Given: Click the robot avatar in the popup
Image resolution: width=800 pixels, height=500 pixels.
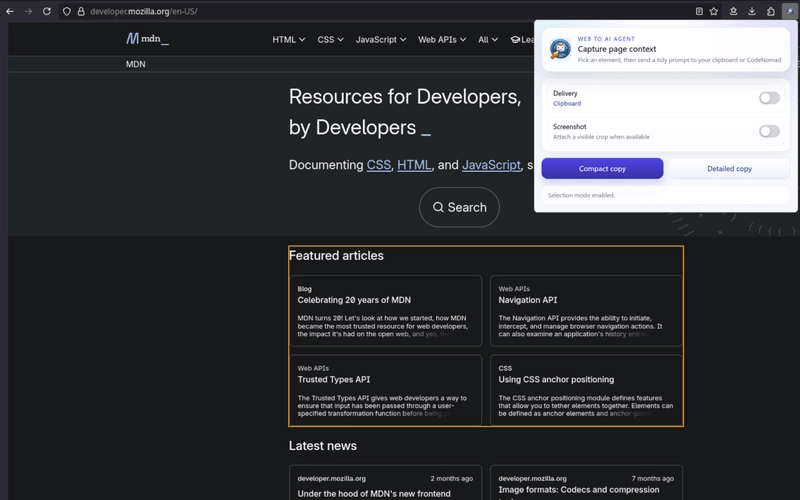Looking at the screenshot, I should 560,49.
